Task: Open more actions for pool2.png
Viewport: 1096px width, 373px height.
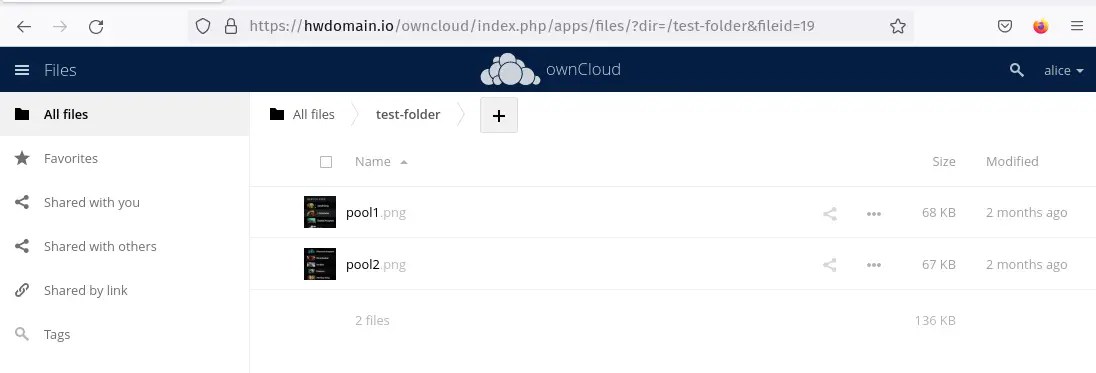Action: click(x=874, y=265)
